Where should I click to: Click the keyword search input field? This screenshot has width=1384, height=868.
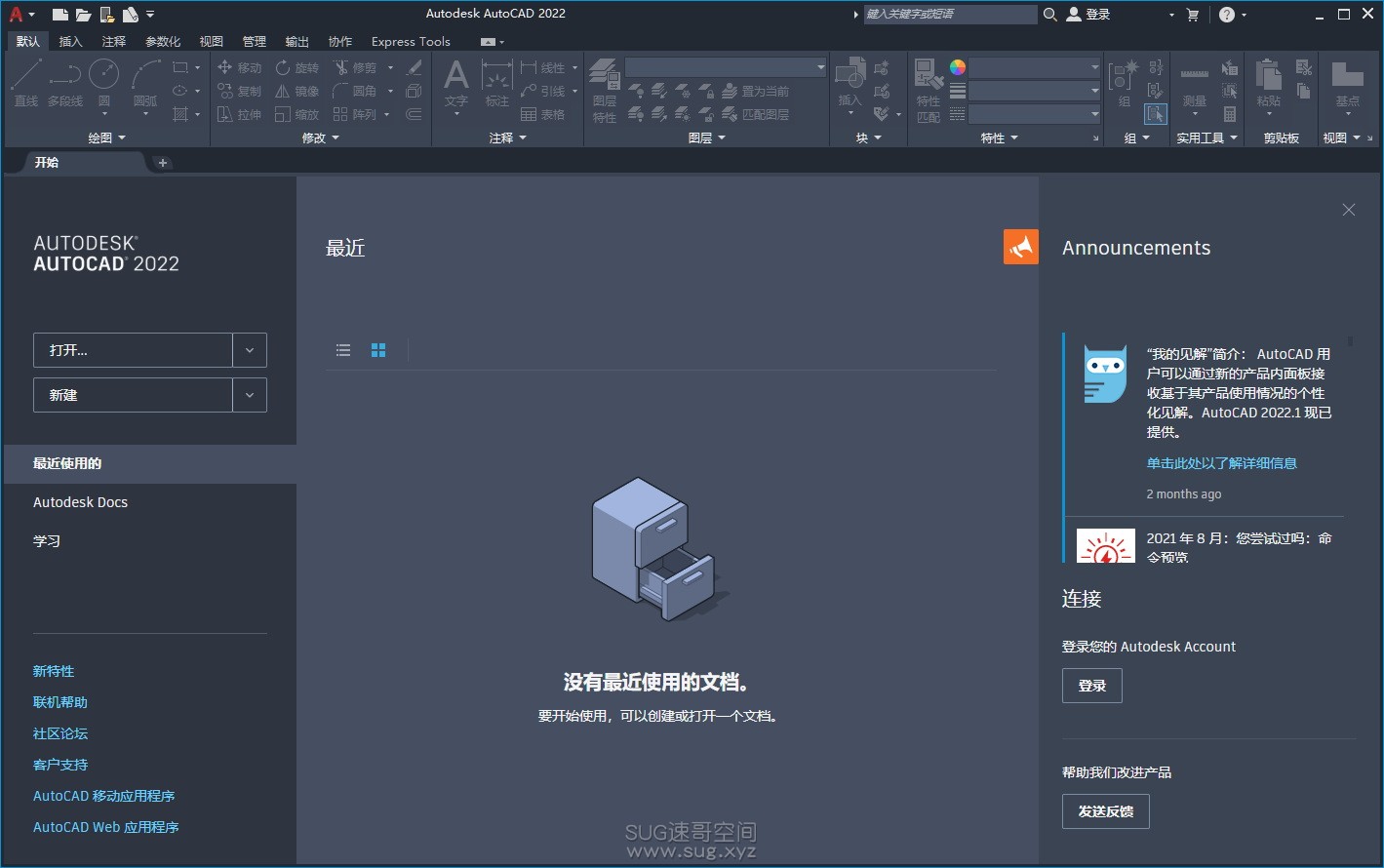click(951, 15)
